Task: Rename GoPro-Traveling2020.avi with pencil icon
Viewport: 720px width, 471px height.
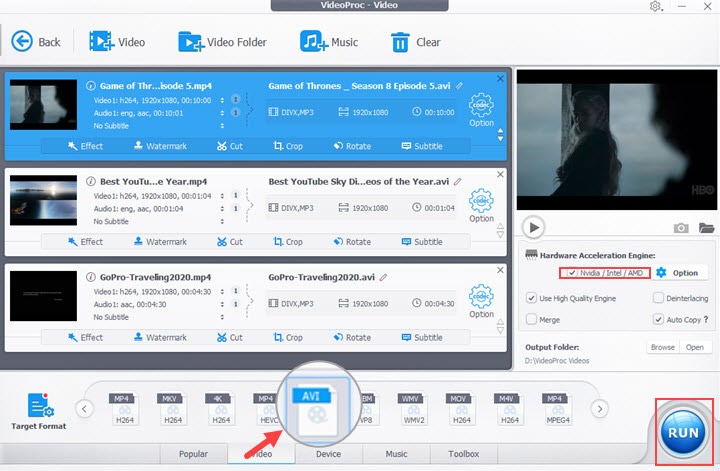Action: pyautogui.click(x=383, y=277)
